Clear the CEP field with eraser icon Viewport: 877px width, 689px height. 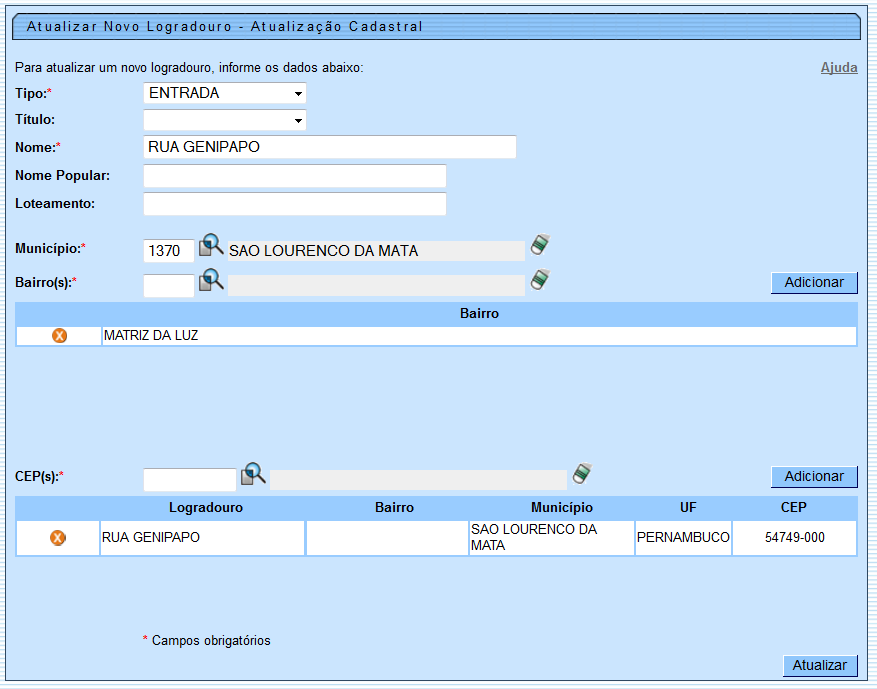582,474
